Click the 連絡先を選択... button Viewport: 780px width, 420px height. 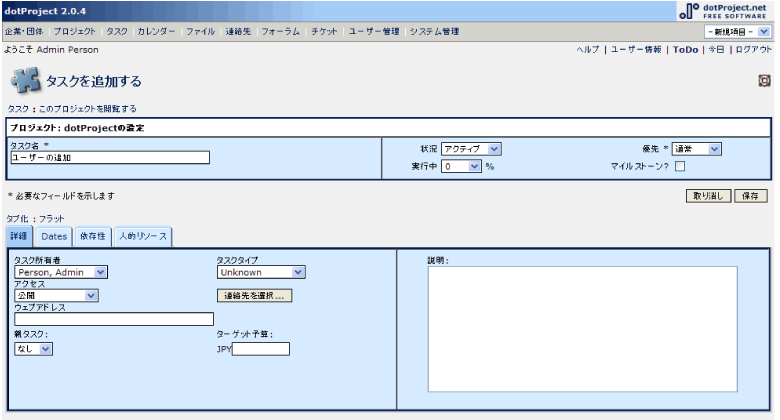[254, 296]
